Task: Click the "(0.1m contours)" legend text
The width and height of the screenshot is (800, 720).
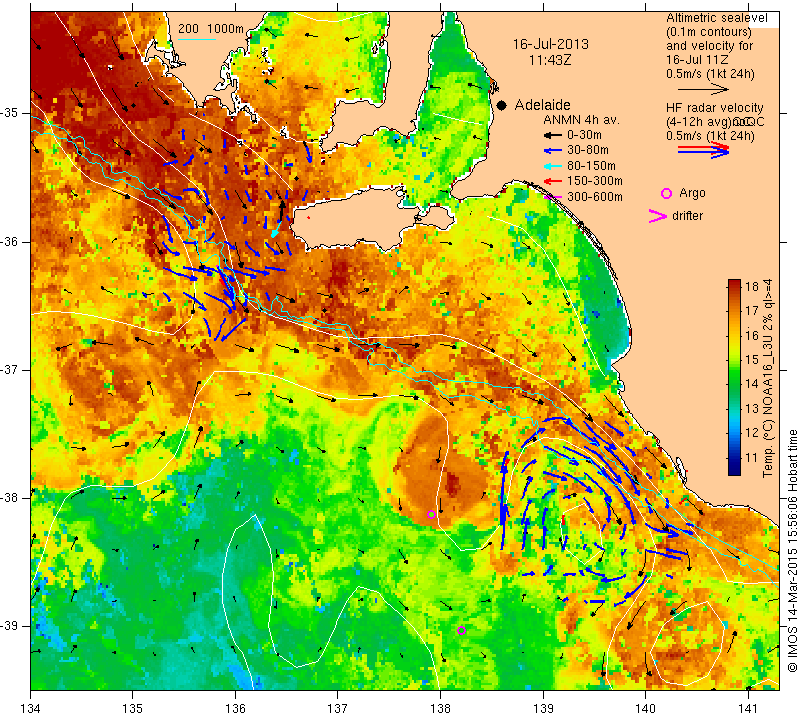Action: point(709,32)
